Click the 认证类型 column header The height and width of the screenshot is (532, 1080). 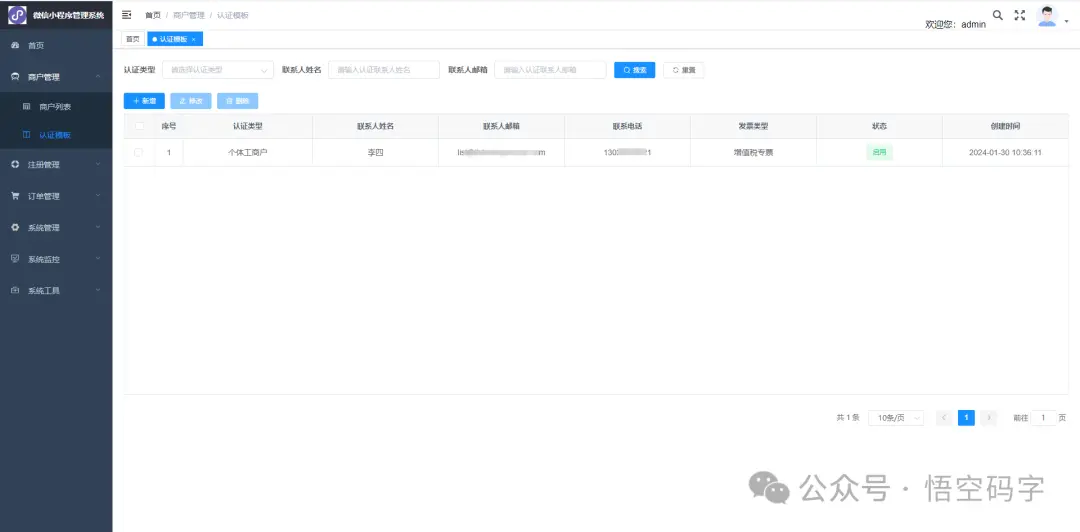point(248,126)
